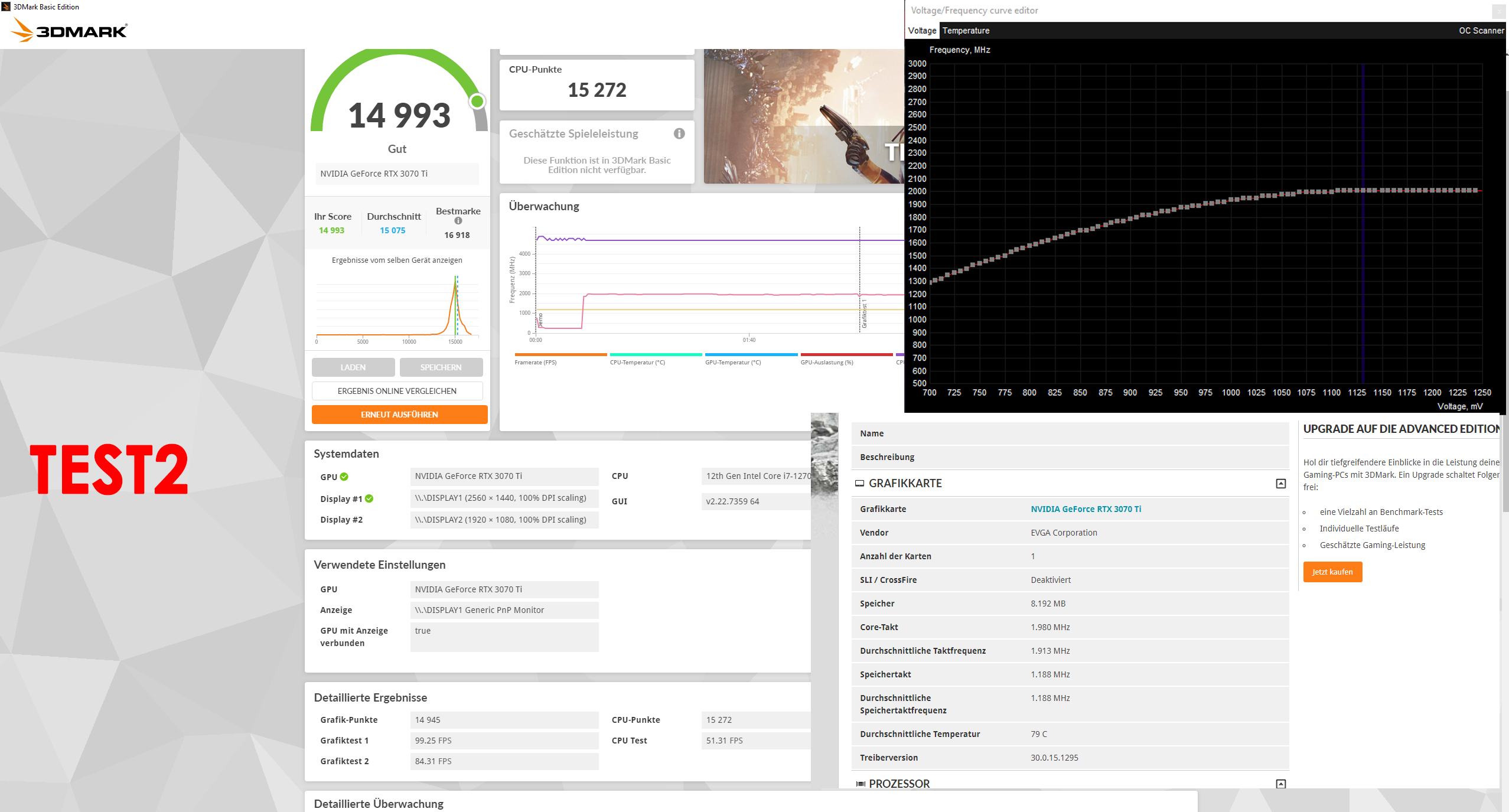Click the monitor icon beside GRAFIKKARTE heading
This screenshot has width=1509, height=812.
[x=860, y=484]
